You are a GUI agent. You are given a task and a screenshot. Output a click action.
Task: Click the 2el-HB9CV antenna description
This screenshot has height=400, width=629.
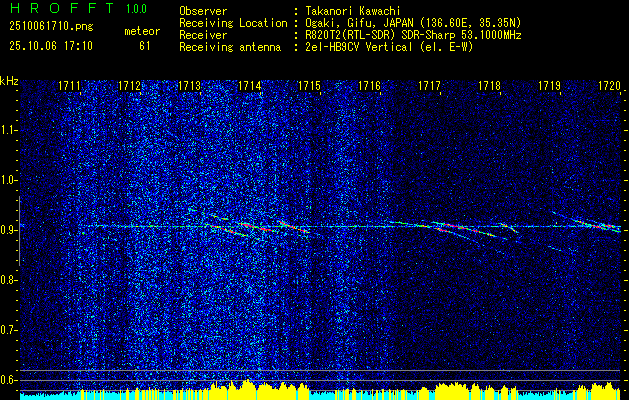(389, 47)
